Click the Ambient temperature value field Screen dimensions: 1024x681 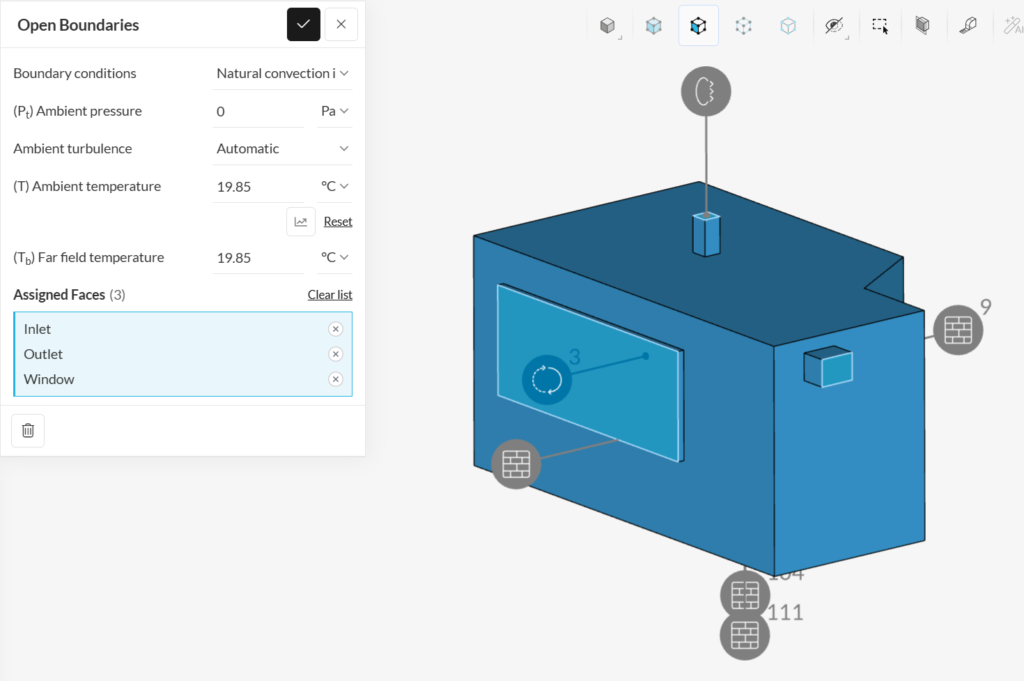[260, 187]
